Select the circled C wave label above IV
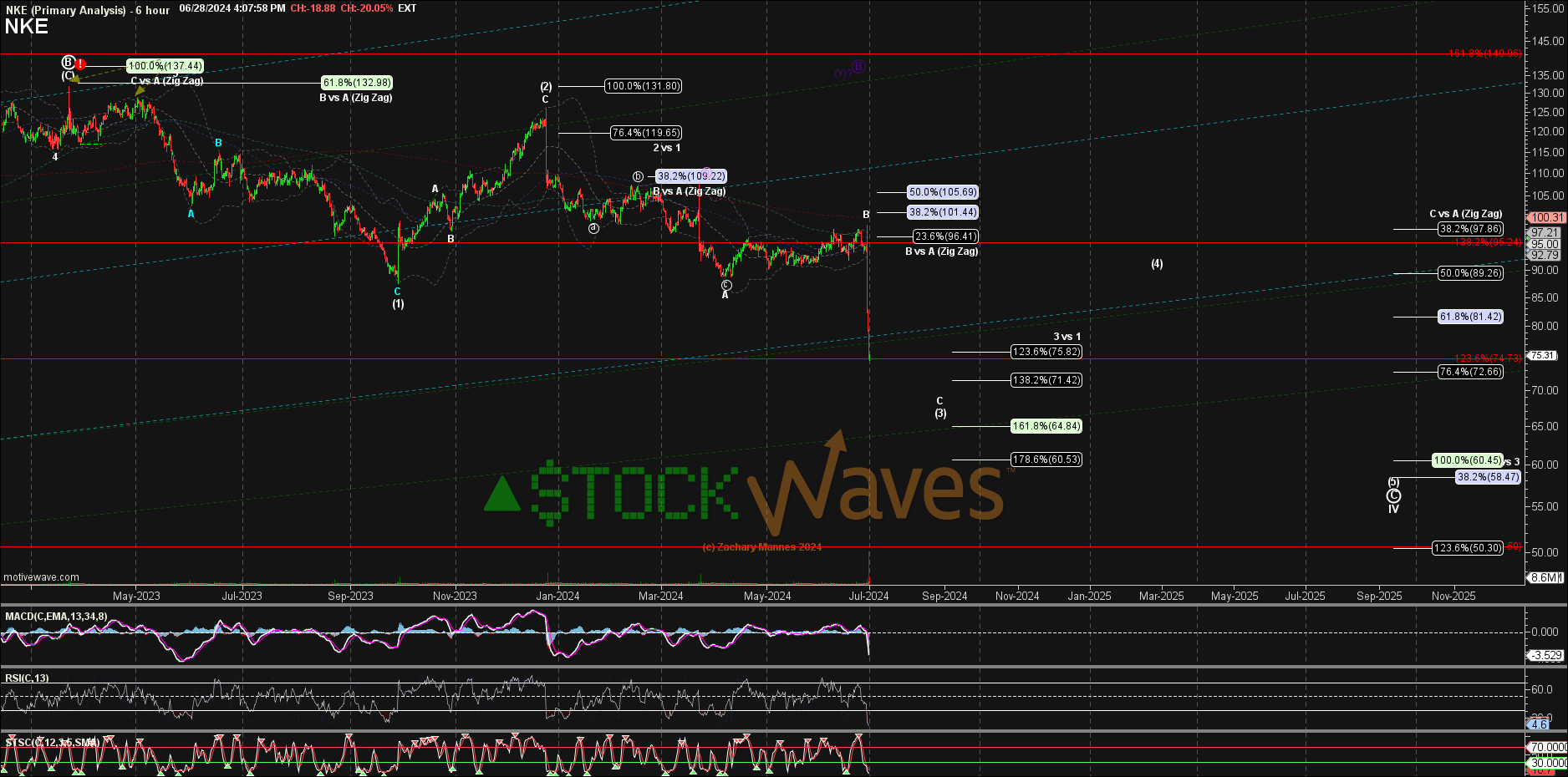Viewport: 1568px width, 777px height. pos(1393,496)
